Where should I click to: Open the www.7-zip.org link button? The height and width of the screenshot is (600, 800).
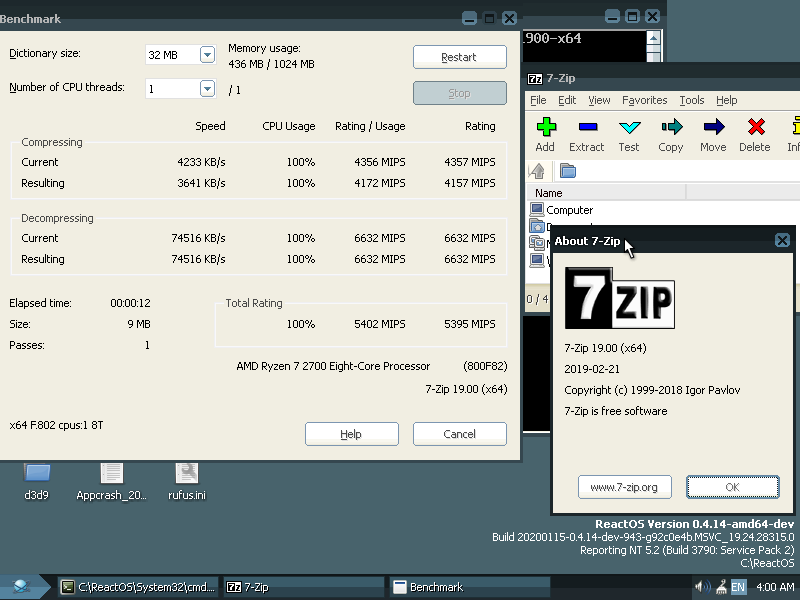point(624,487)
